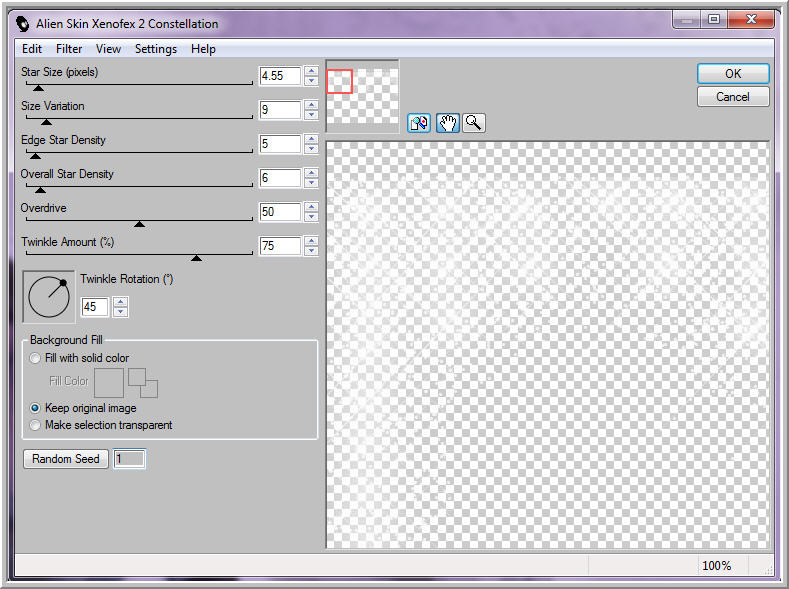The width and height of the screenshot is (789, 589).
Task: Click the Overall Star Density slider handle
Action: point(41,190)
